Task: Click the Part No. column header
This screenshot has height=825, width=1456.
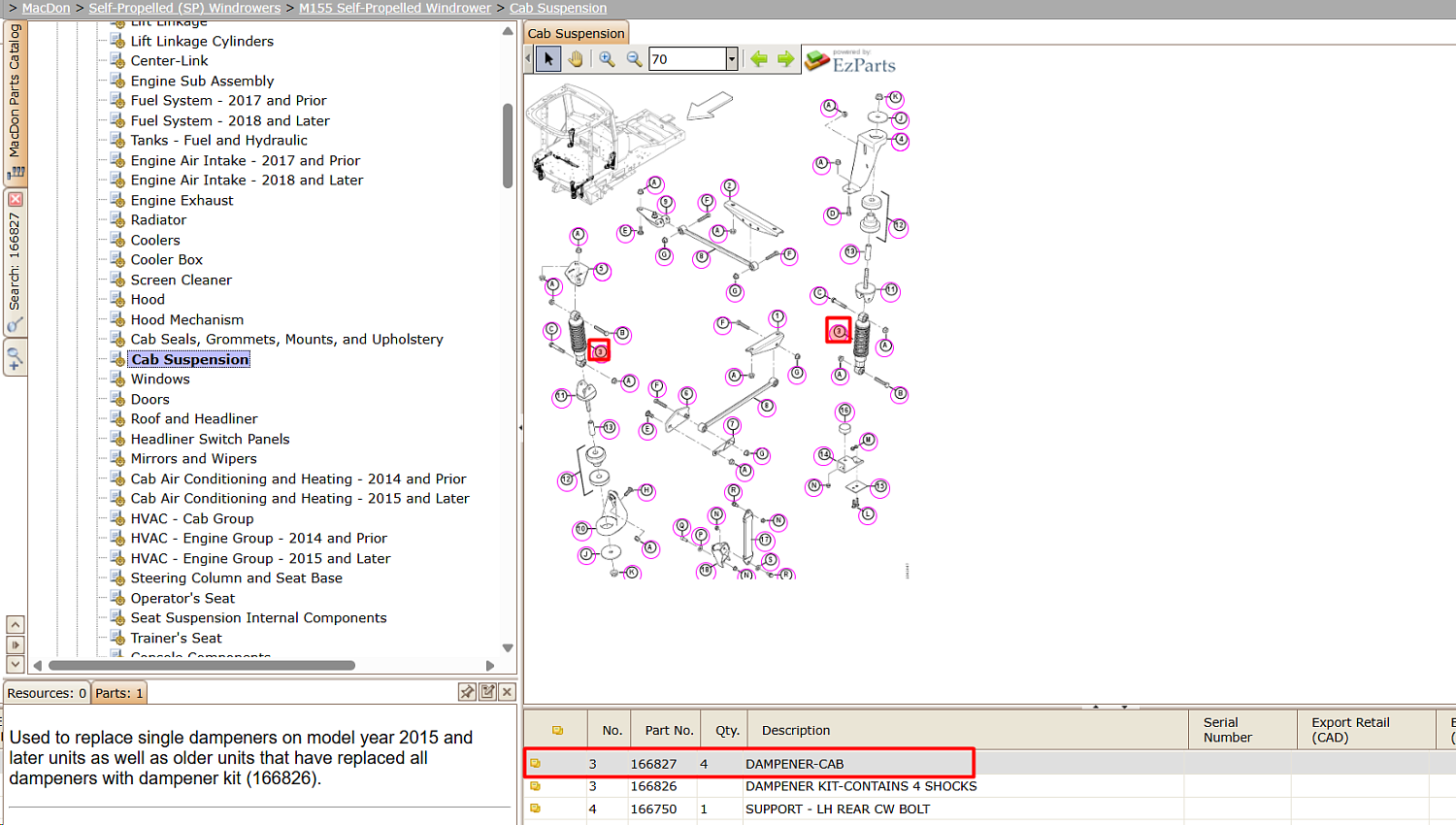Action: tap(669, 730)
